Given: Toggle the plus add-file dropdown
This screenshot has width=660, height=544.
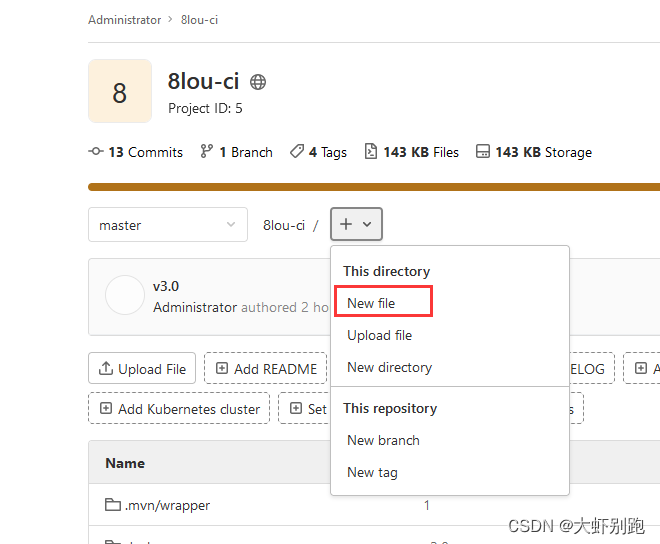Looking at the screenshot, I should [356, 225].
